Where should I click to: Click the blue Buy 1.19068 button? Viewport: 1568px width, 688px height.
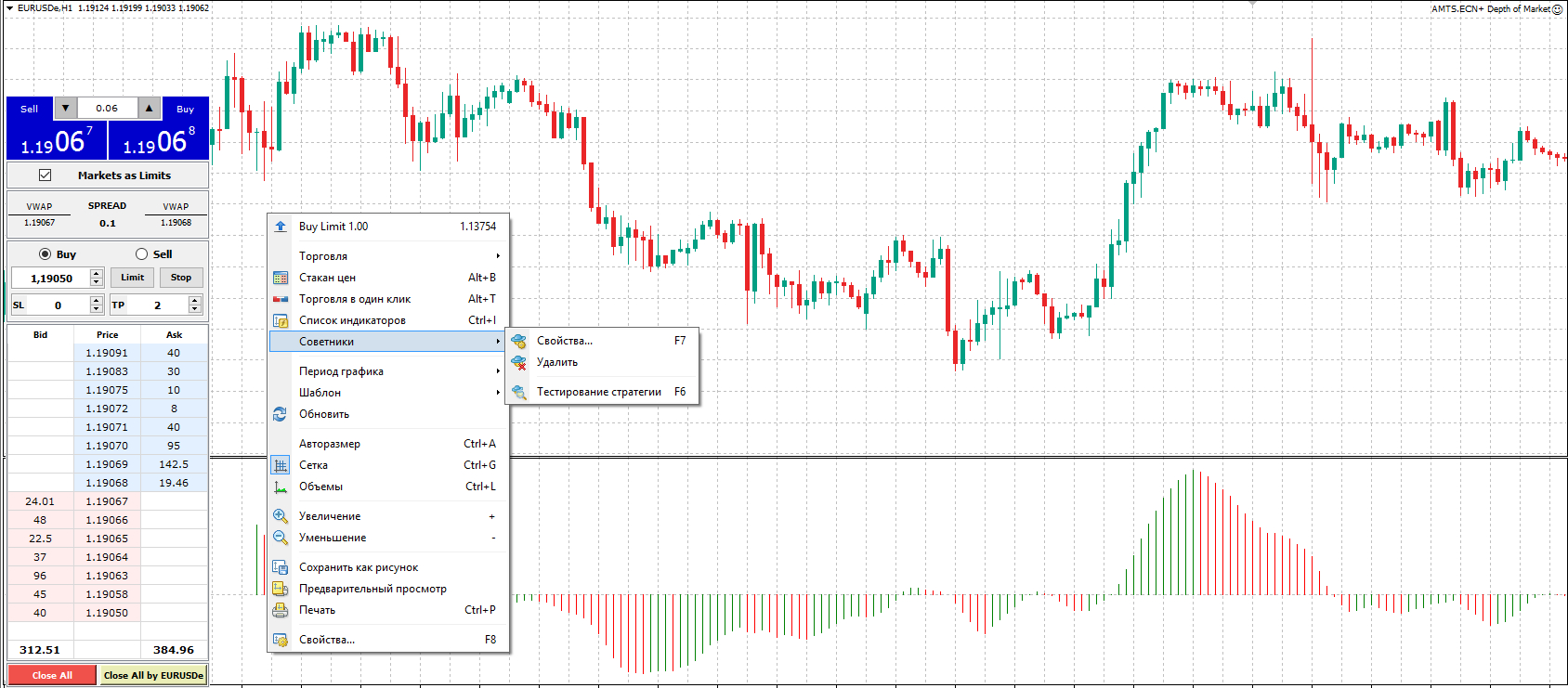(159, 139)
